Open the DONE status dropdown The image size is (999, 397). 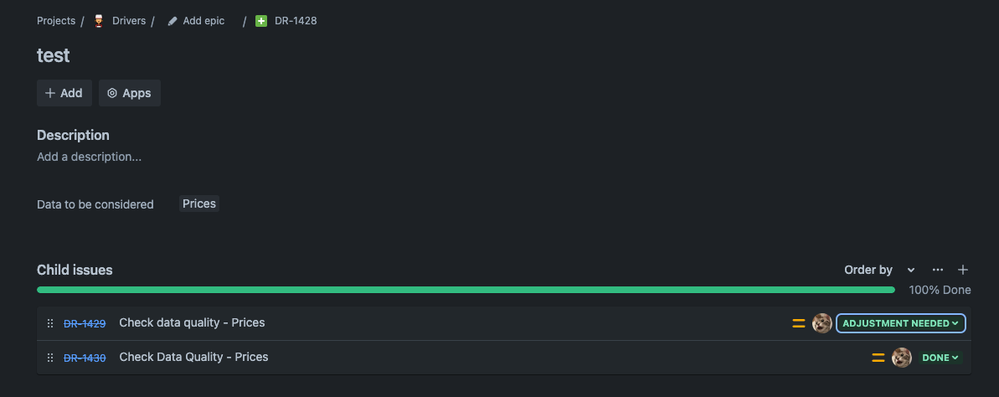[940, 357]
